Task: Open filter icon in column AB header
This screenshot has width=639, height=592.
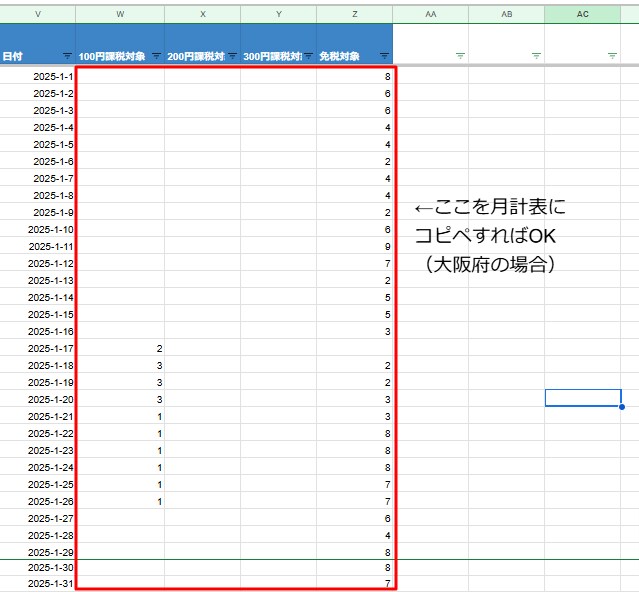Action: click(536, 56)
